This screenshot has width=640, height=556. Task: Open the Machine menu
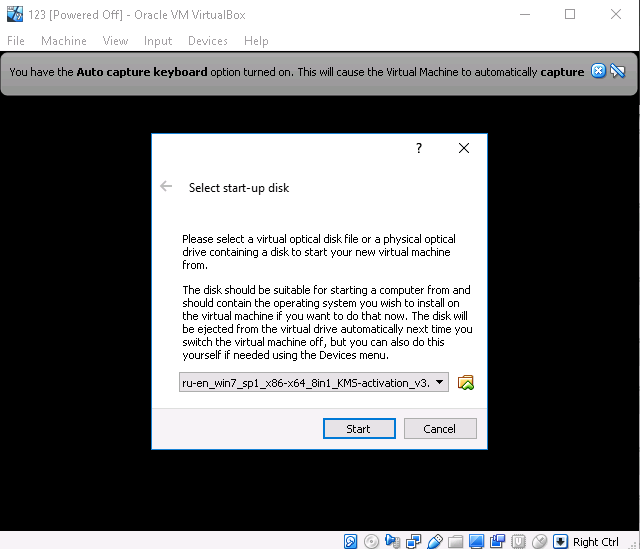(63, 41)
